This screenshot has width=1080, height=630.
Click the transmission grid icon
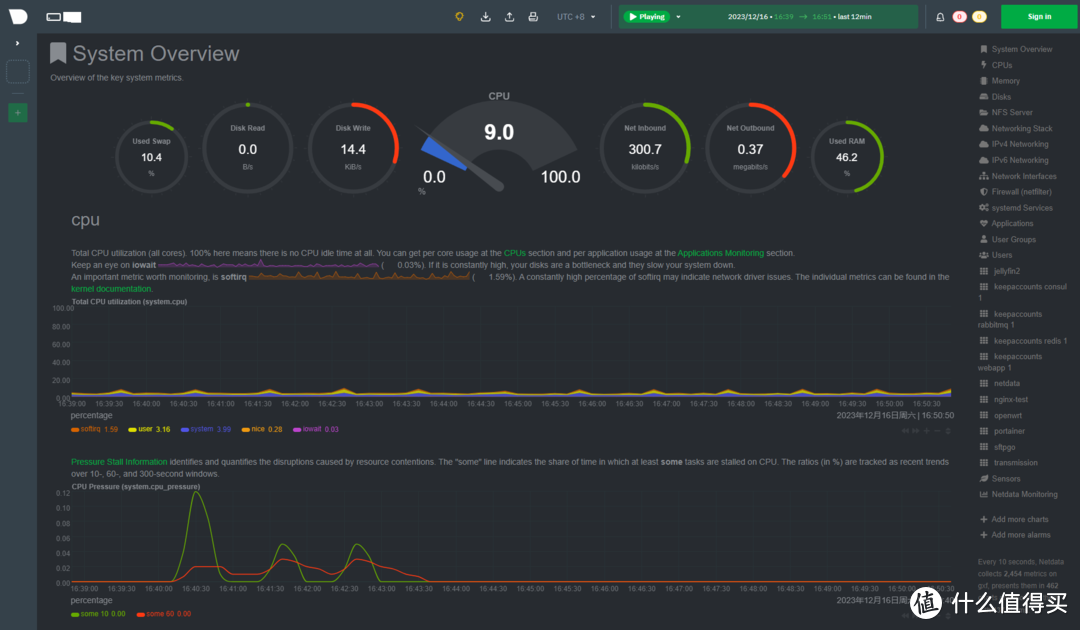pyautogui.click(x=984, y=463)
